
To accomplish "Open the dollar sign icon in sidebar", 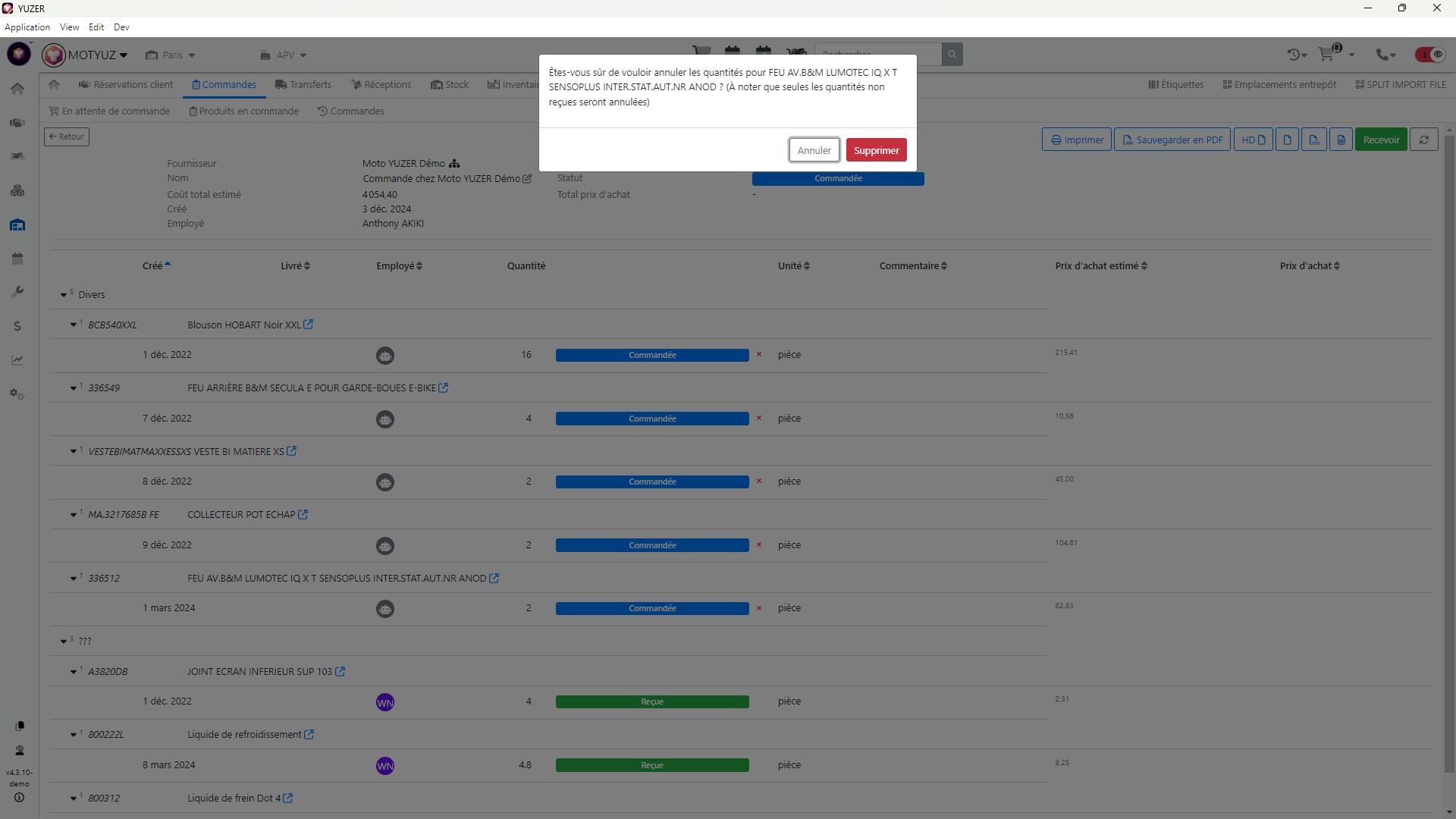I will [17, 326].
